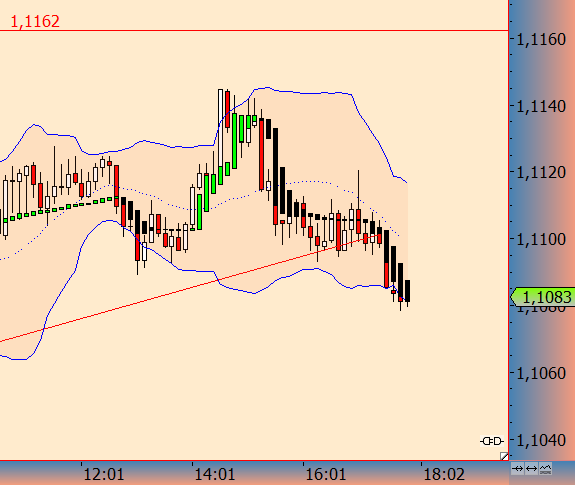Click the compress-spacing arrows icon below price axis

tap(517, 469)
